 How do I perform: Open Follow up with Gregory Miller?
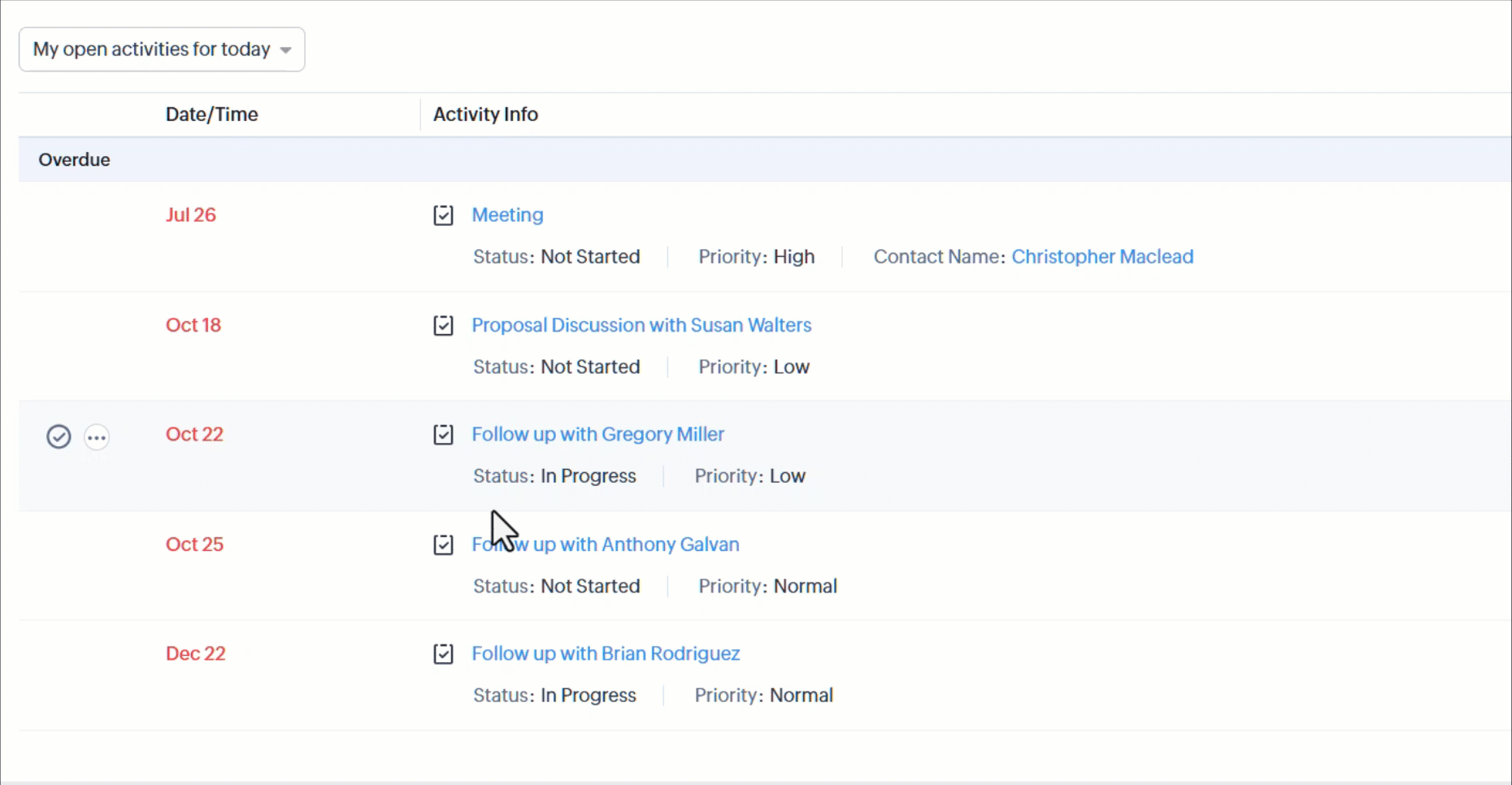pyautogui.click(x=597, y=434)
